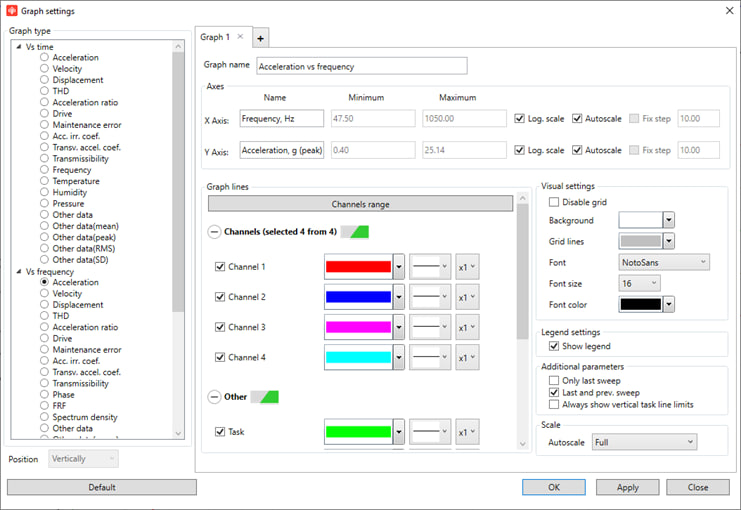This screenshot has height=510, width=741.
Task: Uncheck X Axis Log. scale checkbox
Action: [519, 118]
